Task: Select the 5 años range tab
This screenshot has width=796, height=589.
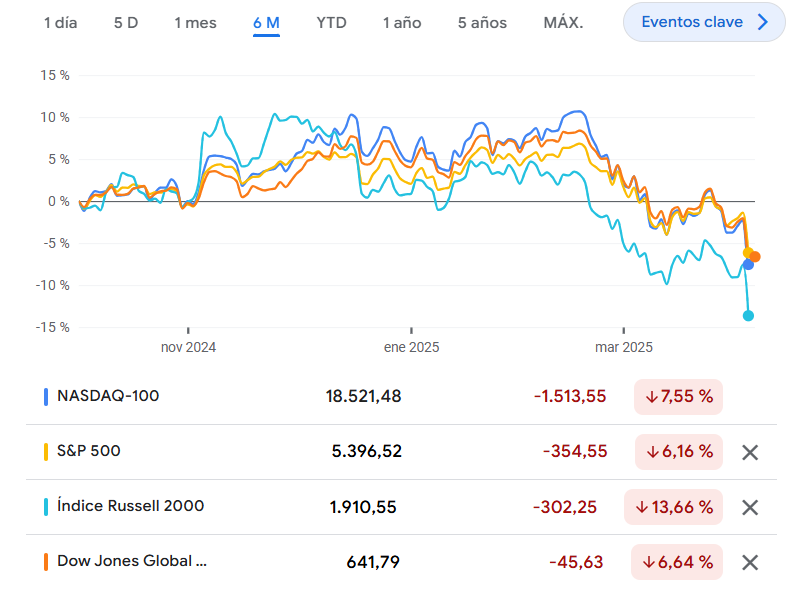Action: (482, 23)
